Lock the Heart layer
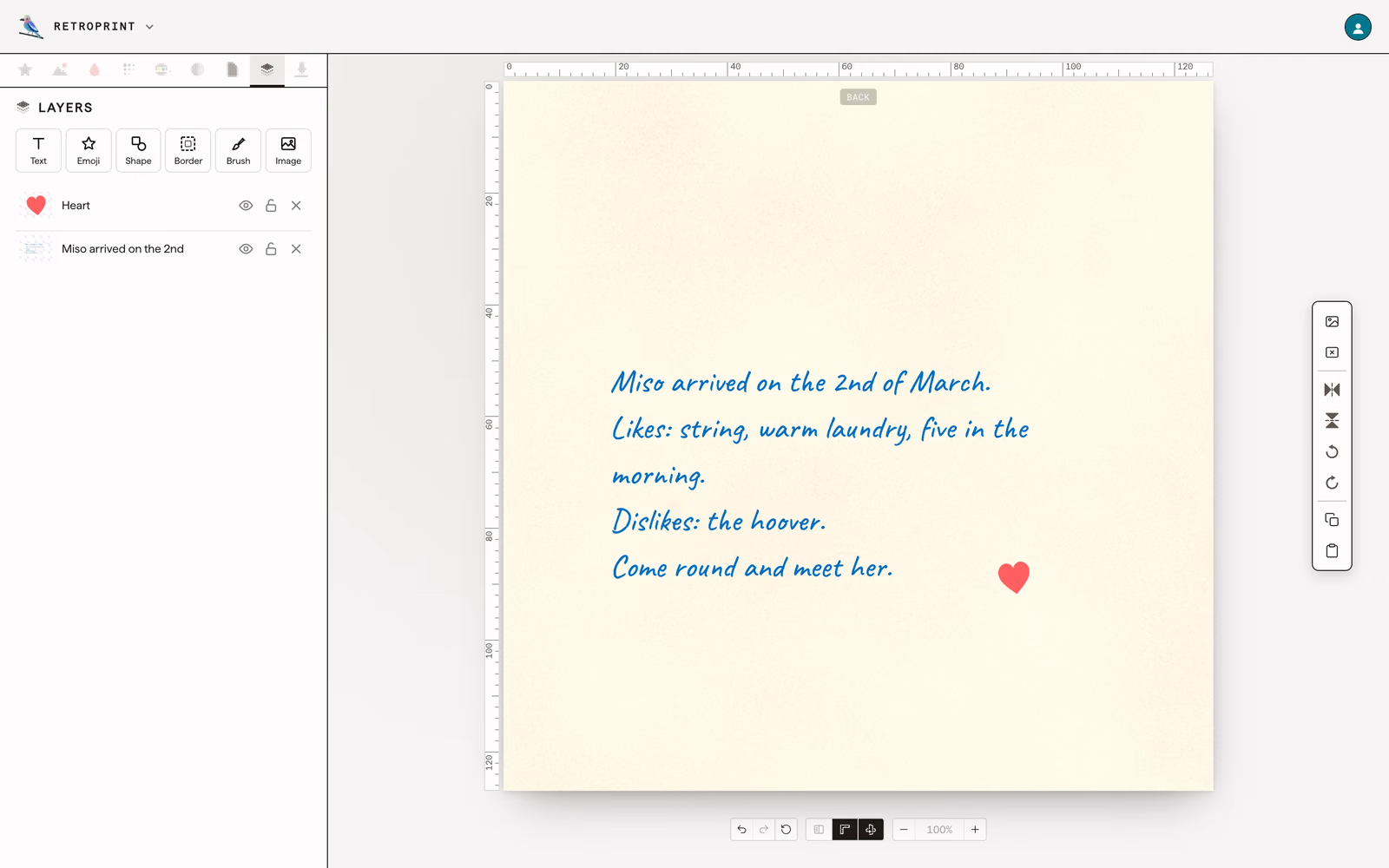 pos(271,206)
